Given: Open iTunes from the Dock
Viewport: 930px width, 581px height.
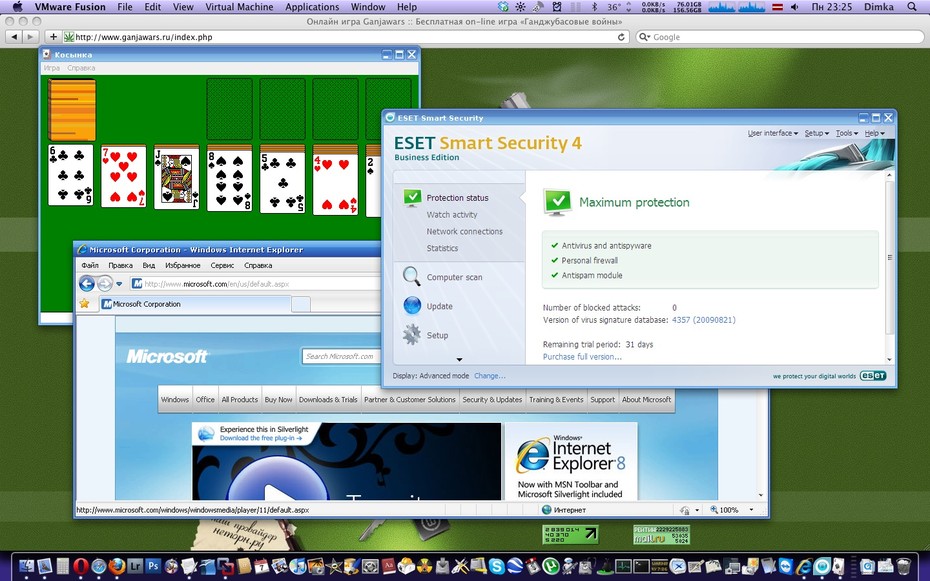Looking at the screenshot, I should click(298, 566).
